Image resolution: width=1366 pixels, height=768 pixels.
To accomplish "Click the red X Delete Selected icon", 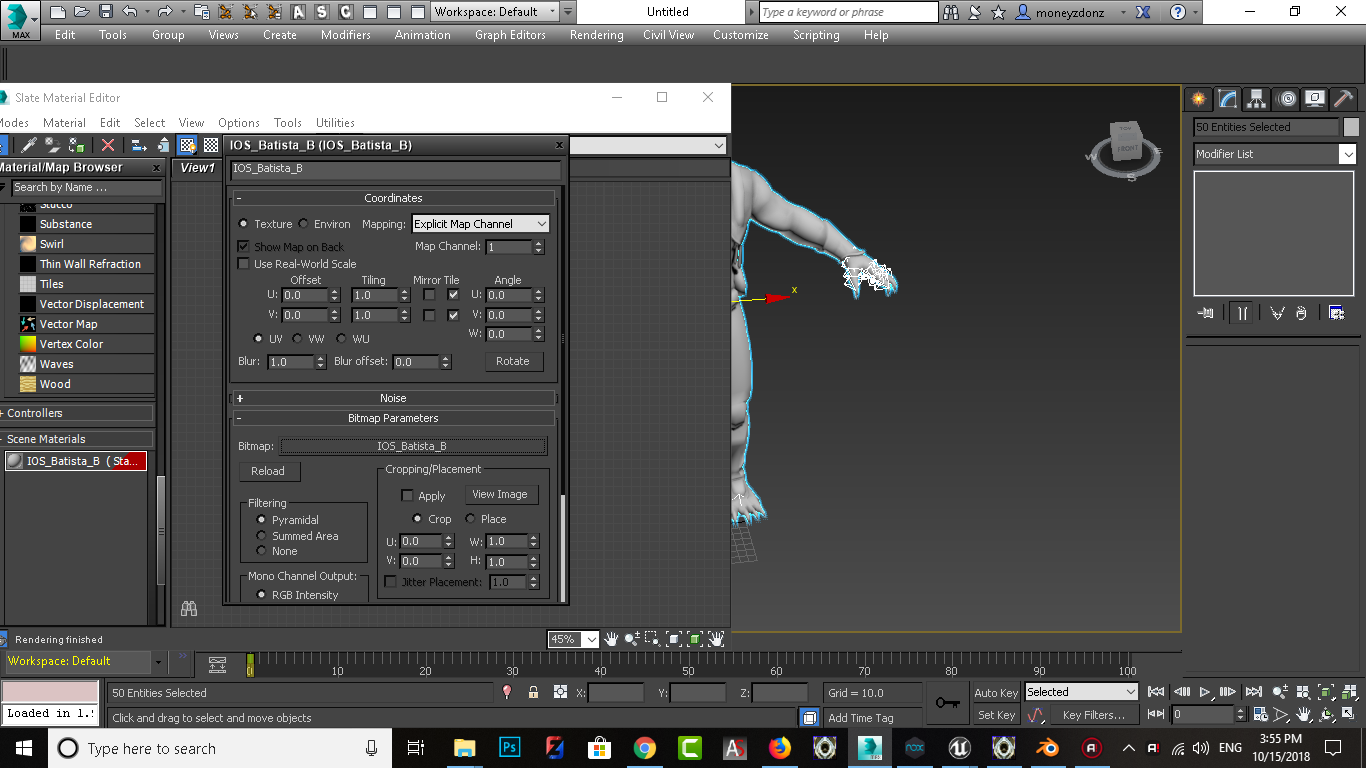I will point(108,145).
